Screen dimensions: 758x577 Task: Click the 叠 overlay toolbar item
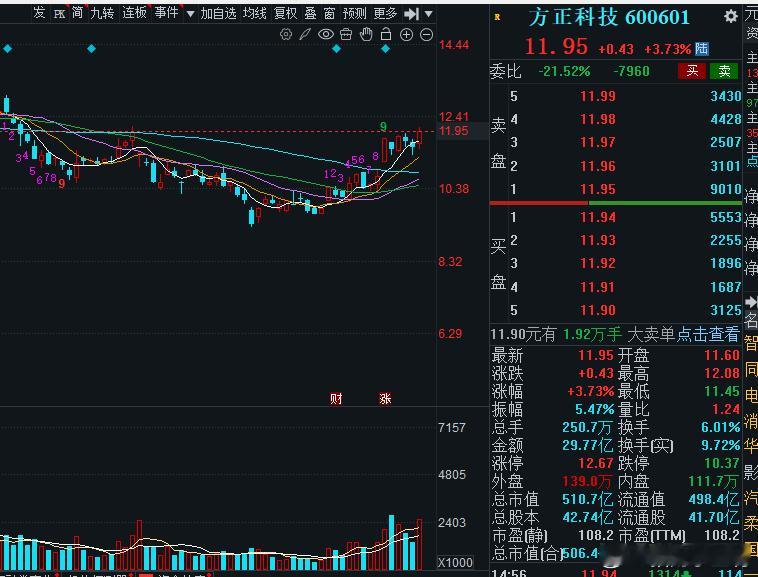tap(310, 14)
